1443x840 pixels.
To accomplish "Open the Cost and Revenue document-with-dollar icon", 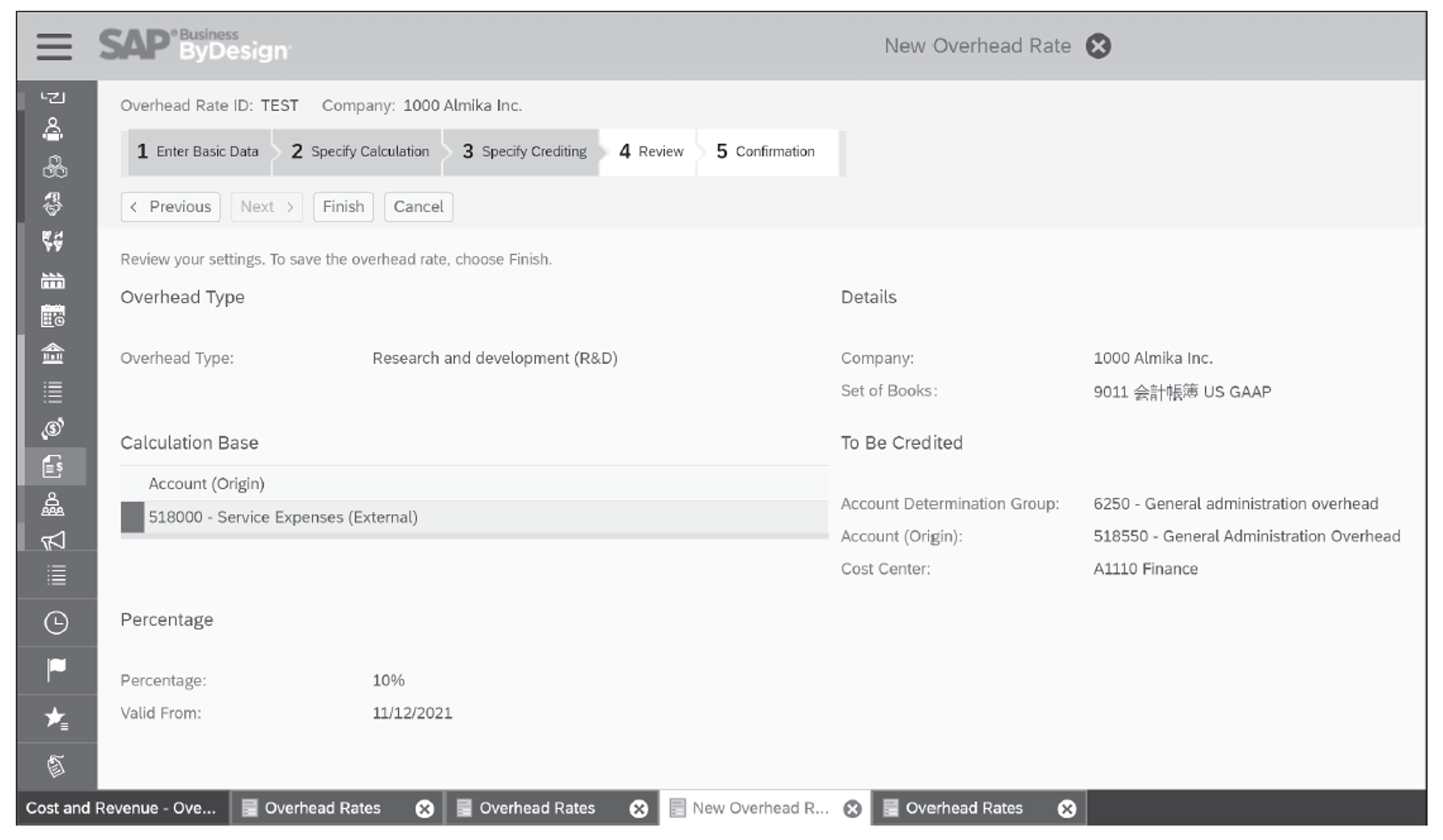I will pyautogui.click(x=54, y=465).
